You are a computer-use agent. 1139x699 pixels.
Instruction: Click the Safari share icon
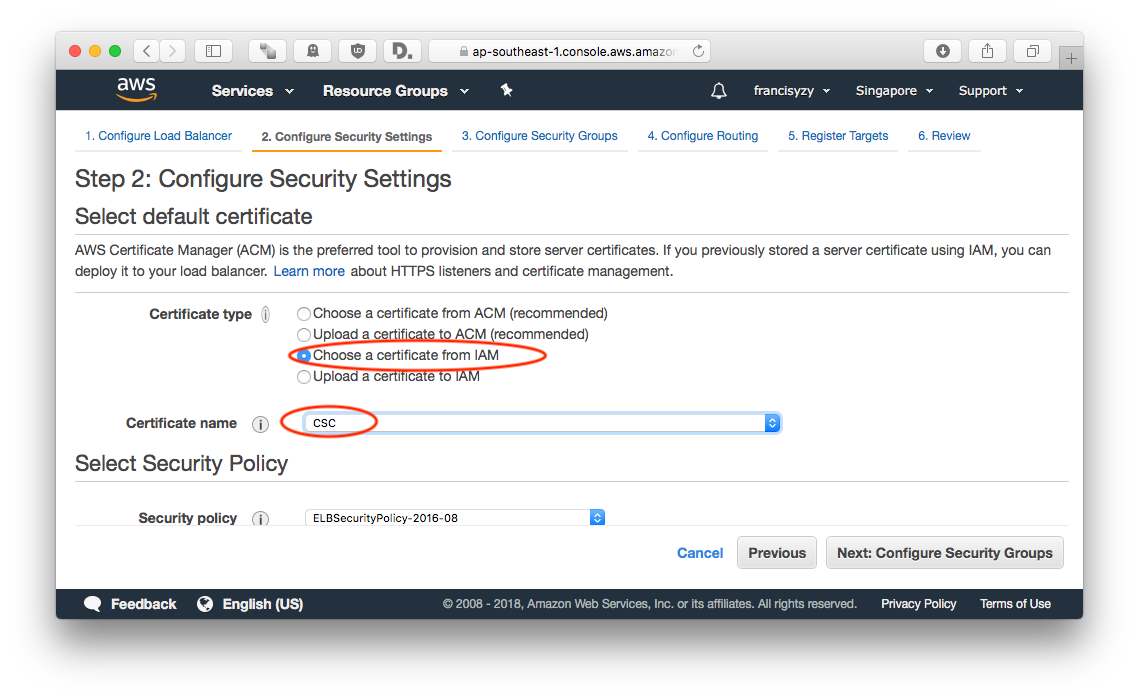(987, 51)
